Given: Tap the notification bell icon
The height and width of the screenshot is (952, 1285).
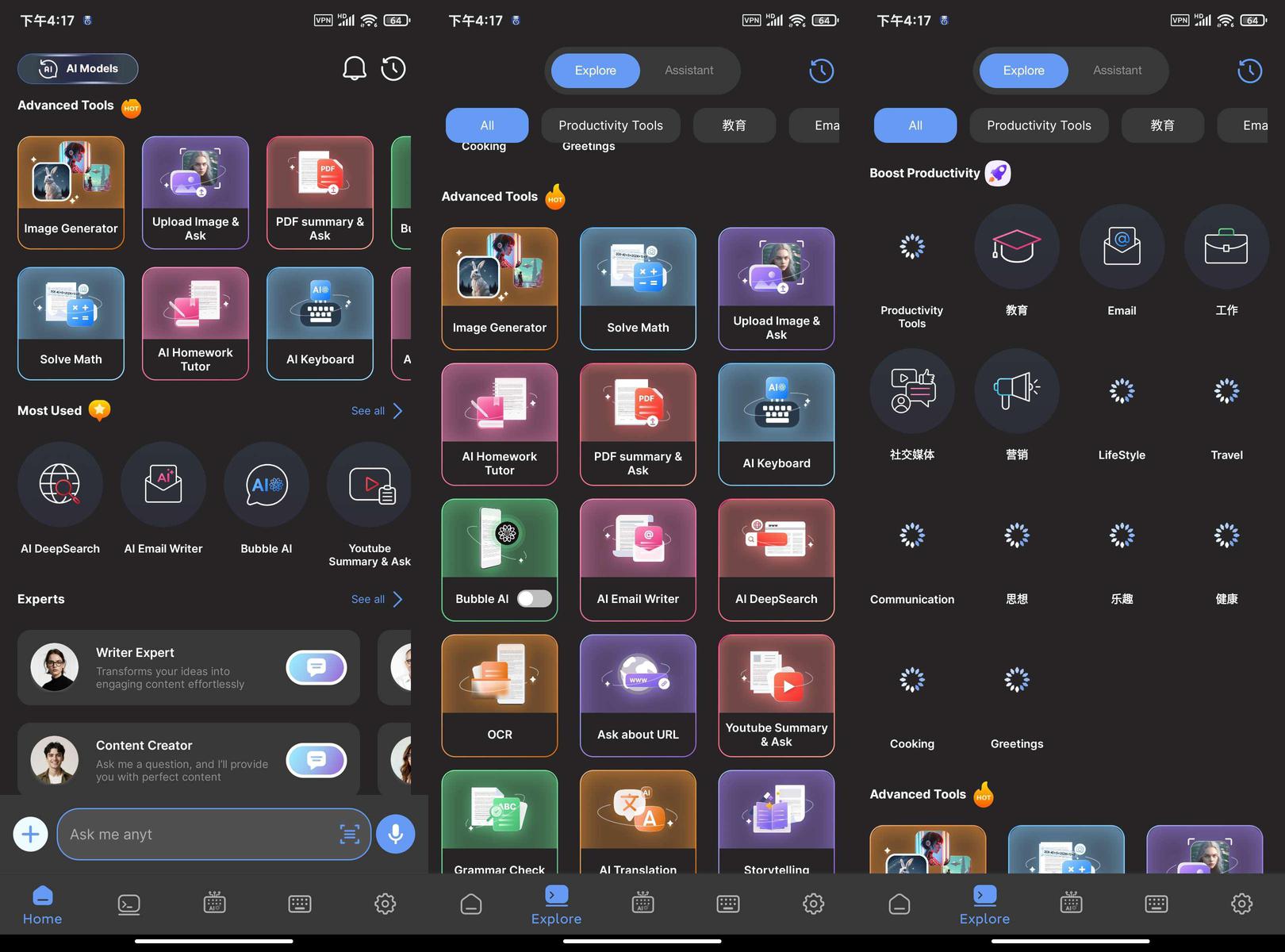Looking at the screenshot, I should 354,69.
